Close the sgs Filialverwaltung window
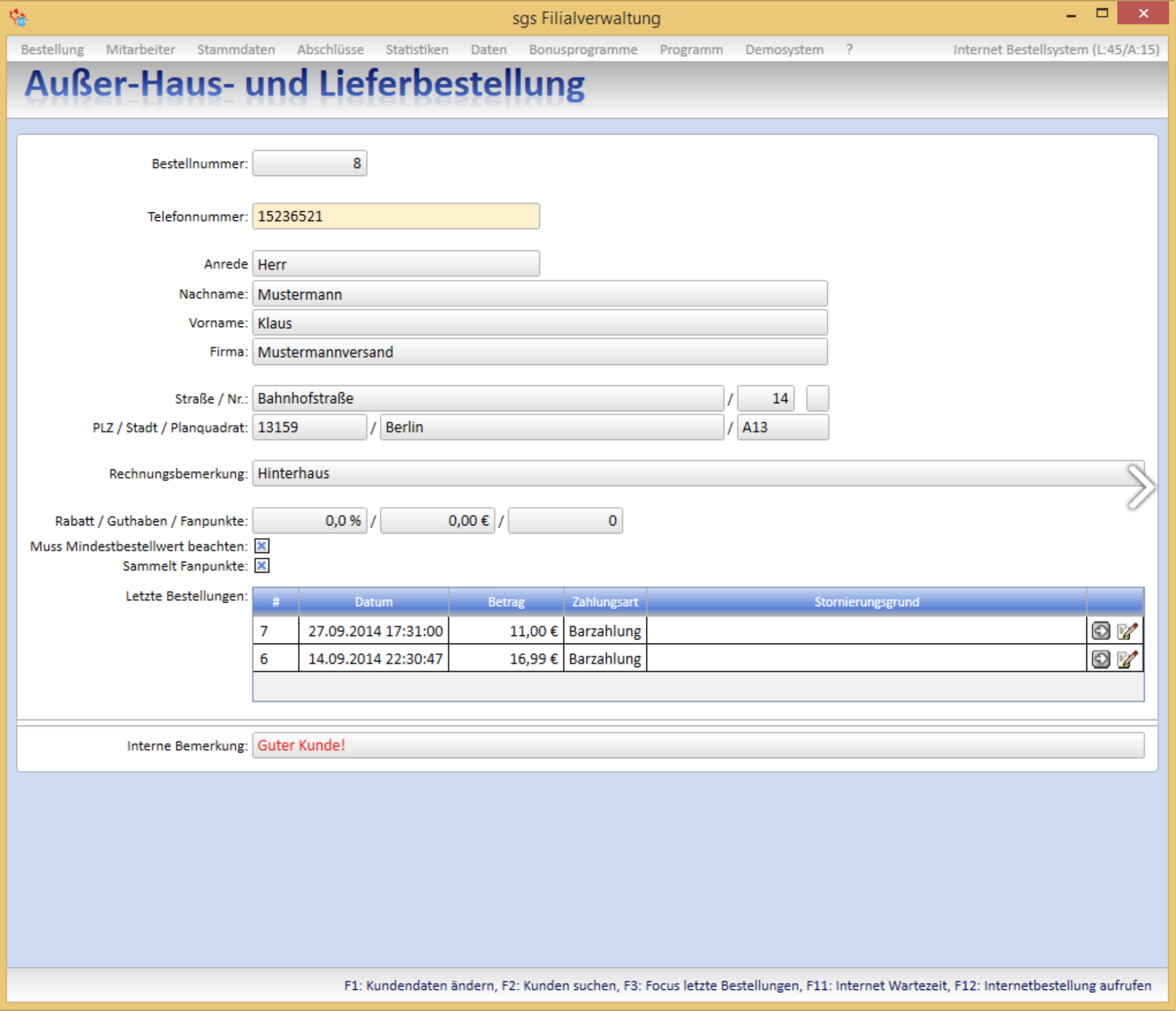 click(1143, 13)
